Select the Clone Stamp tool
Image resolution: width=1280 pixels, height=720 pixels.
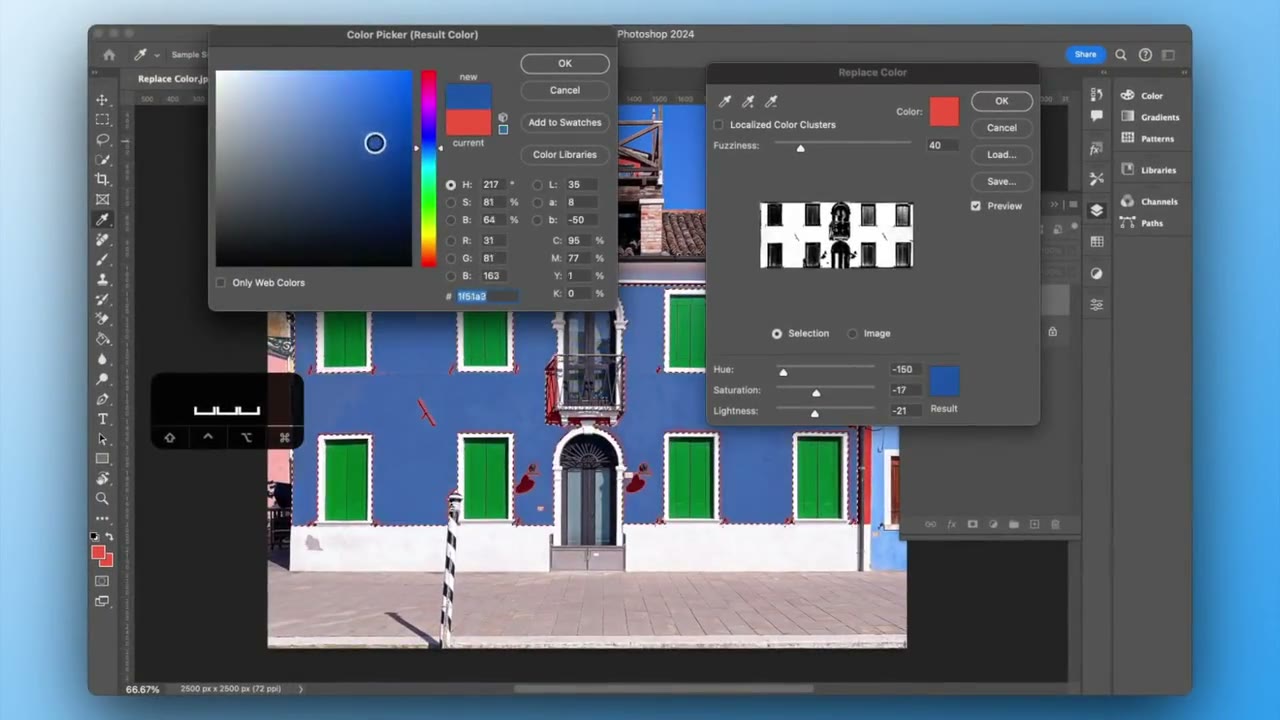point(102,280)
